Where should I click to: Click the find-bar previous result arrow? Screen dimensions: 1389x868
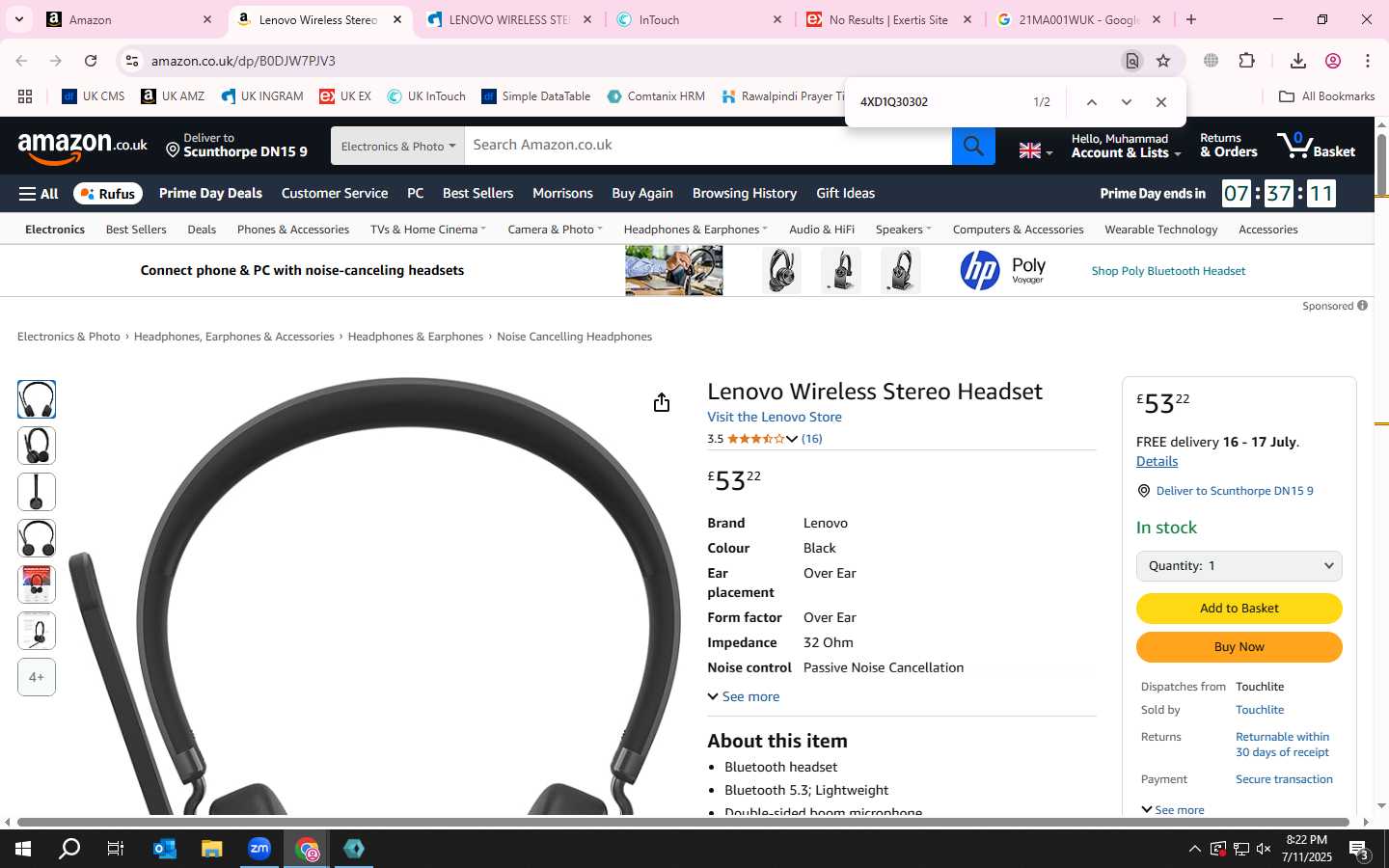pyautogui.click(x=1091, y=102)
